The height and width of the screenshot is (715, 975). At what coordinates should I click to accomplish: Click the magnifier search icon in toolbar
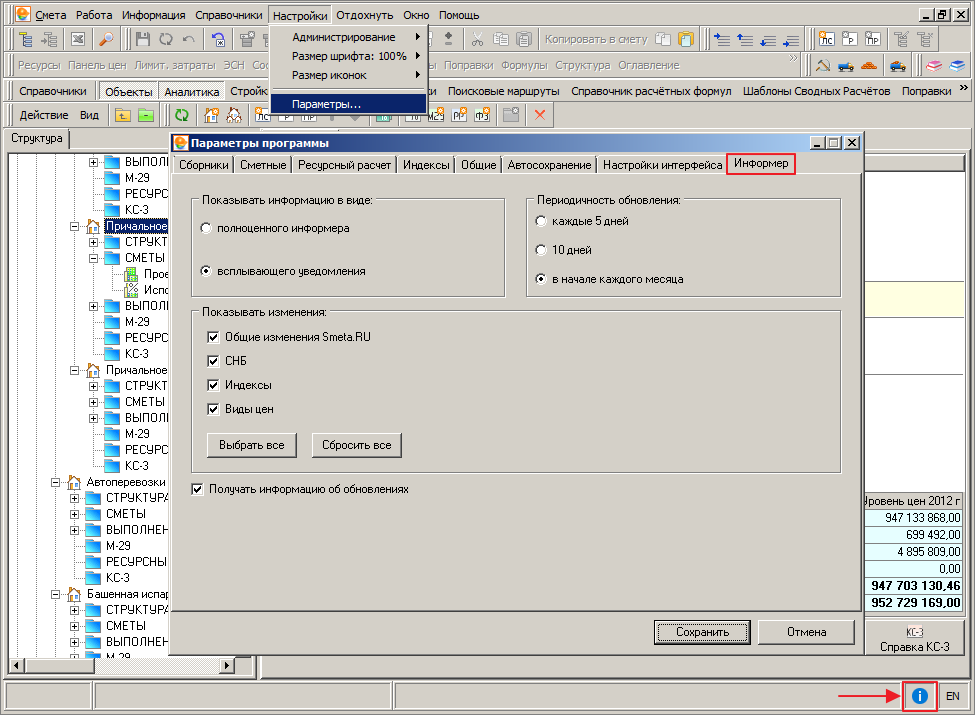tap(106, 39)
